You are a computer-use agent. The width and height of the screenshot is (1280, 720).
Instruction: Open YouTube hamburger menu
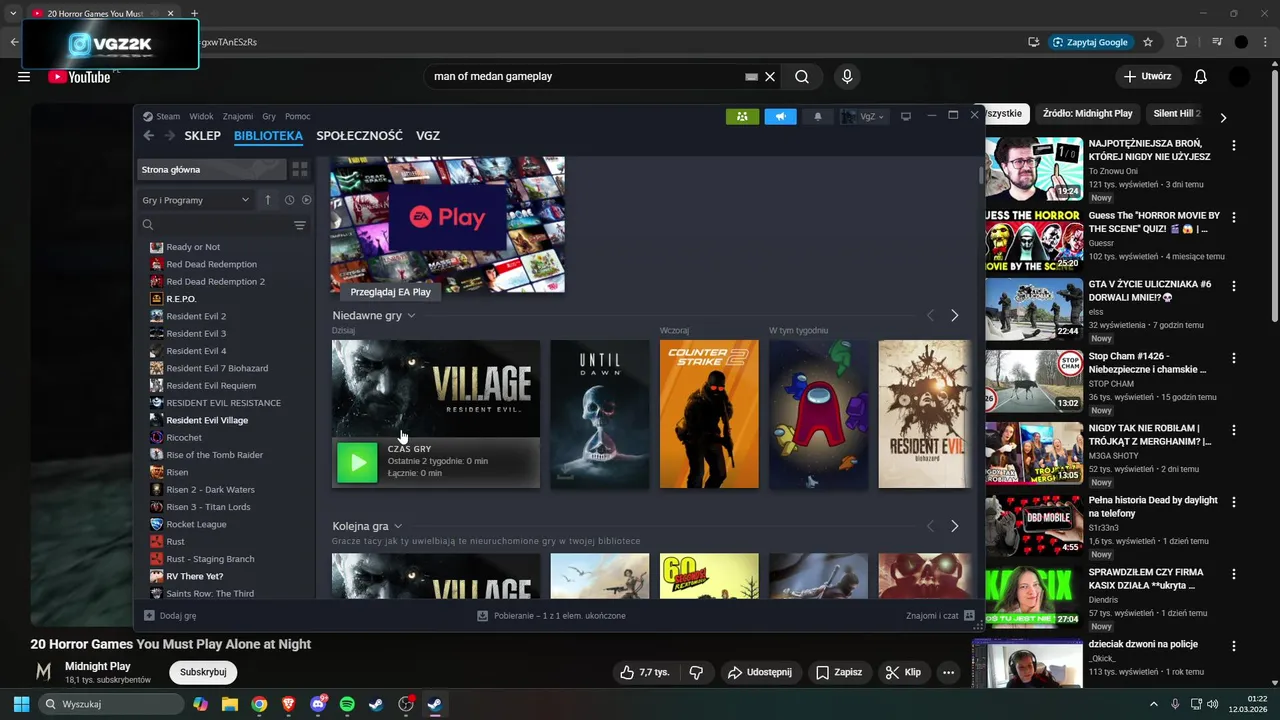pos(24,77)
